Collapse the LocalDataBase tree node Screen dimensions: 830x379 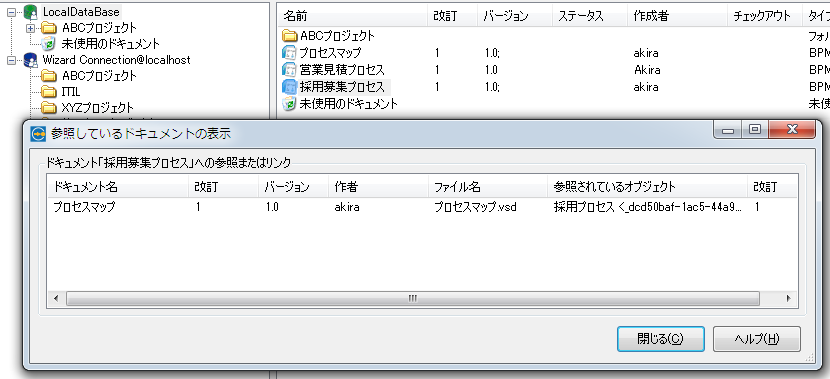[12, 12]
